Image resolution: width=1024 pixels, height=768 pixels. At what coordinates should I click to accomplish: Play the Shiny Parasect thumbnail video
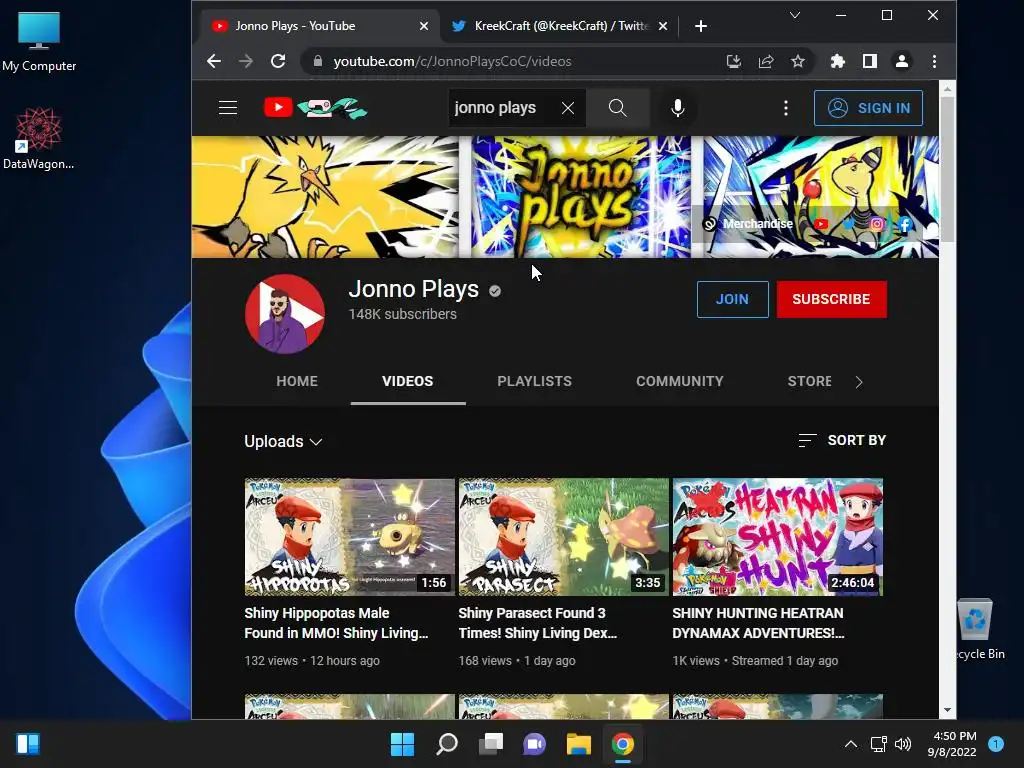point(564,537)
